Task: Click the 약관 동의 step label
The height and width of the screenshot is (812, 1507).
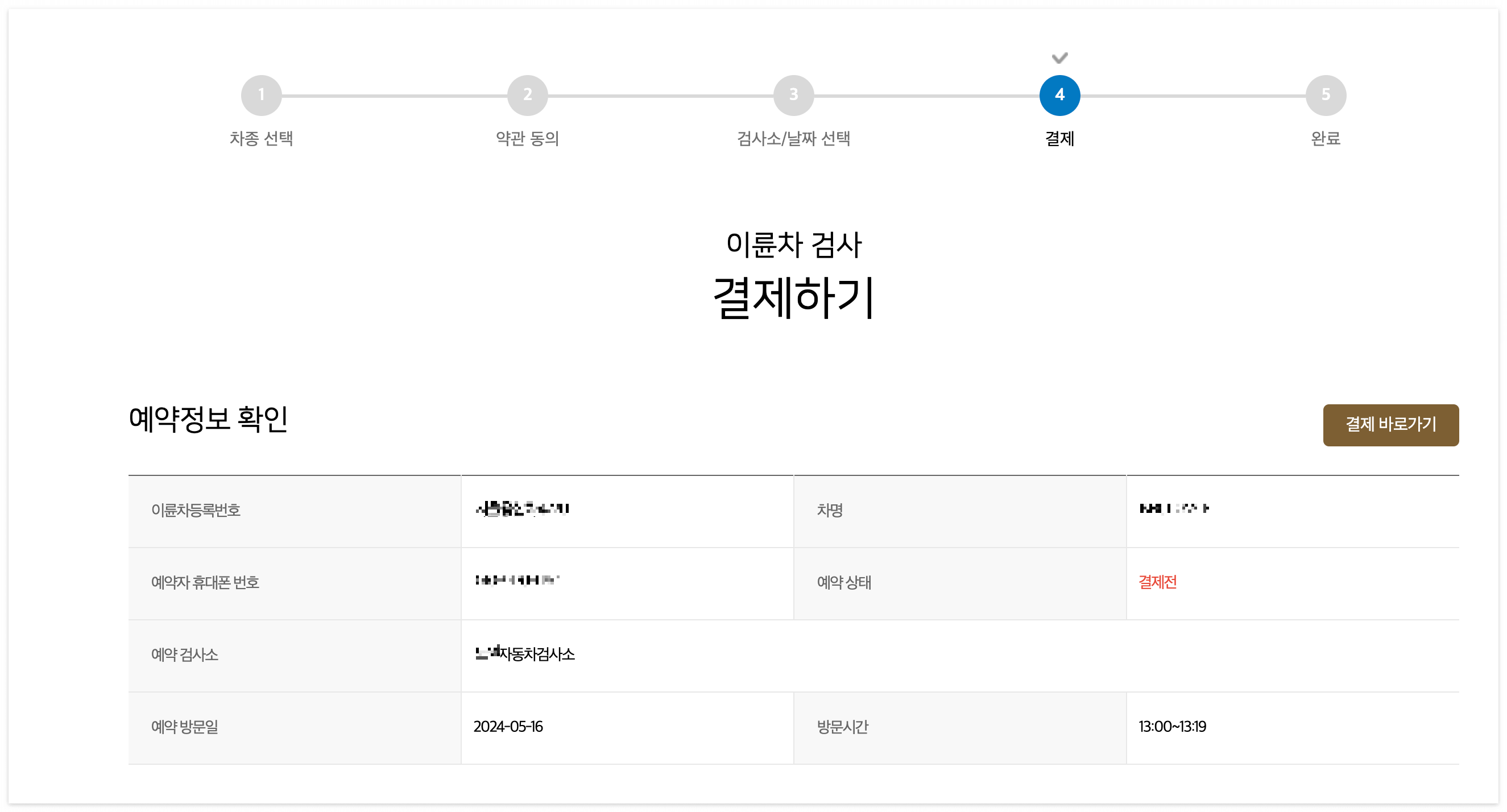Action: point(527,139)
